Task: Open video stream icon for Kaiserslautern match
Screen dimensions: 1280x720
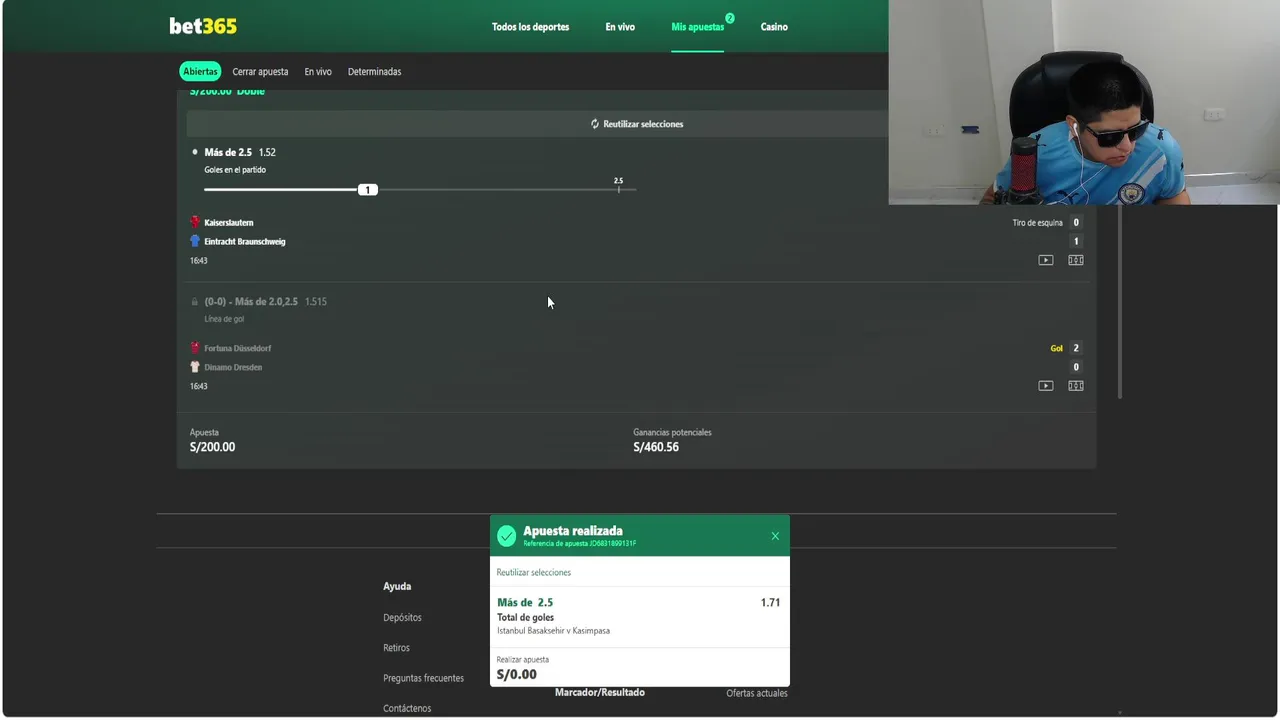Action: (1045, 260)
